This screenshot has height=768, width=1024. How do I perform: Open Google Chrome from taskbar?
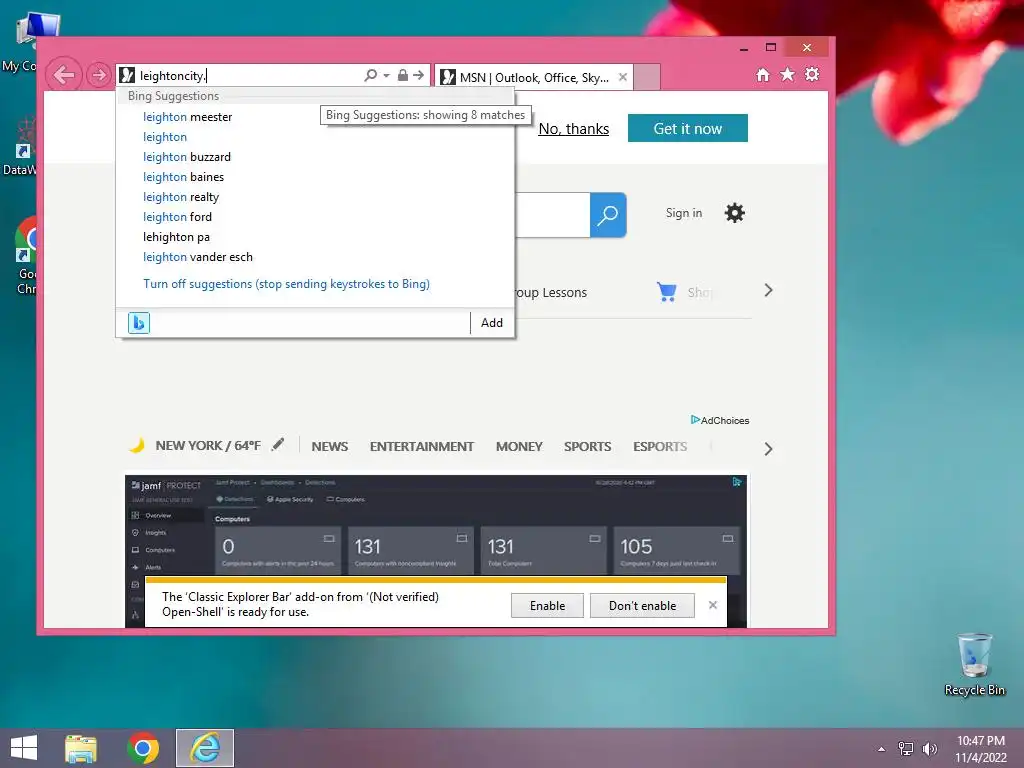[x=143, y=748]
